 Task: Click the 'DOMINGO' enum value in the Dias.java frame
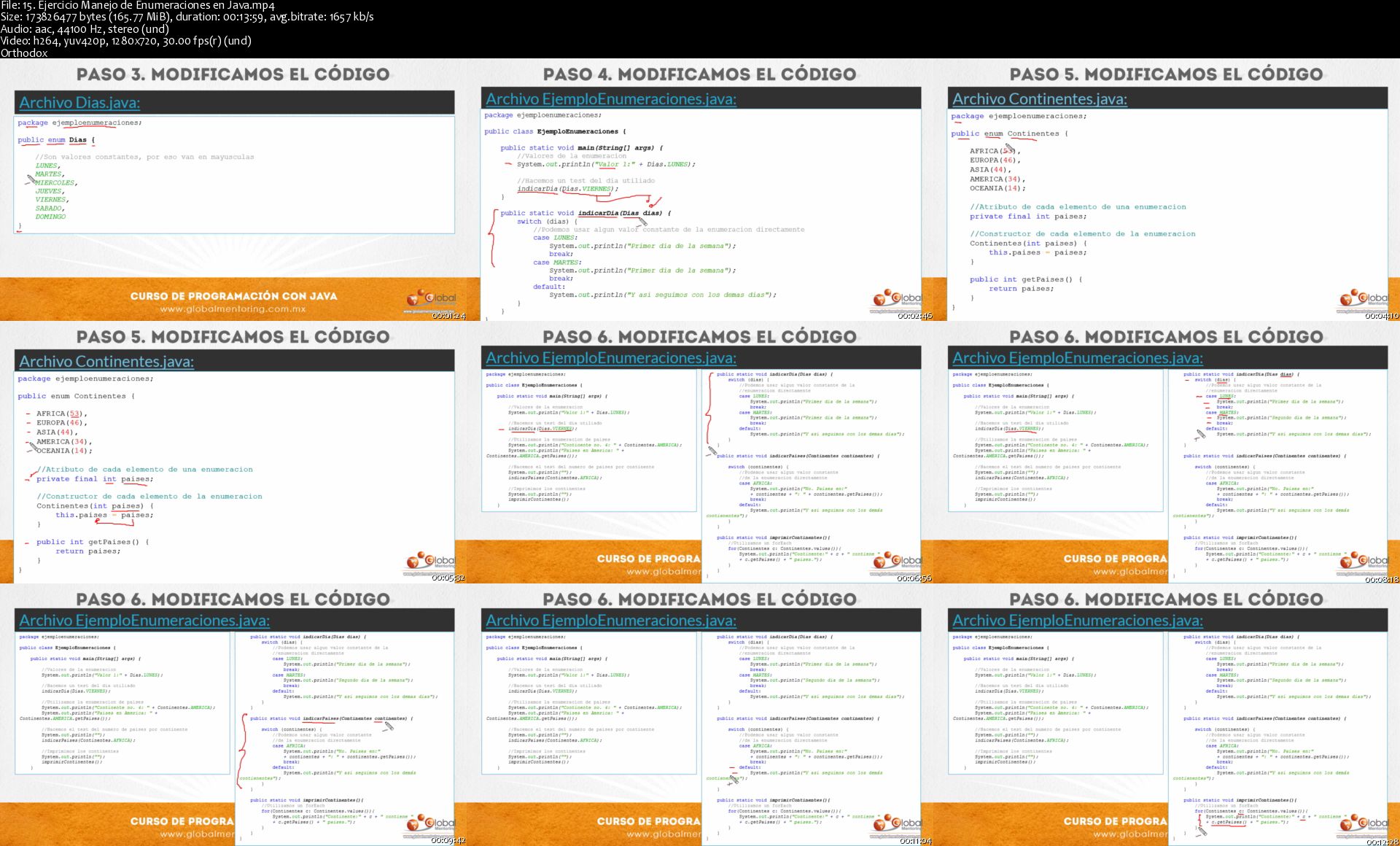pos(50,217)
